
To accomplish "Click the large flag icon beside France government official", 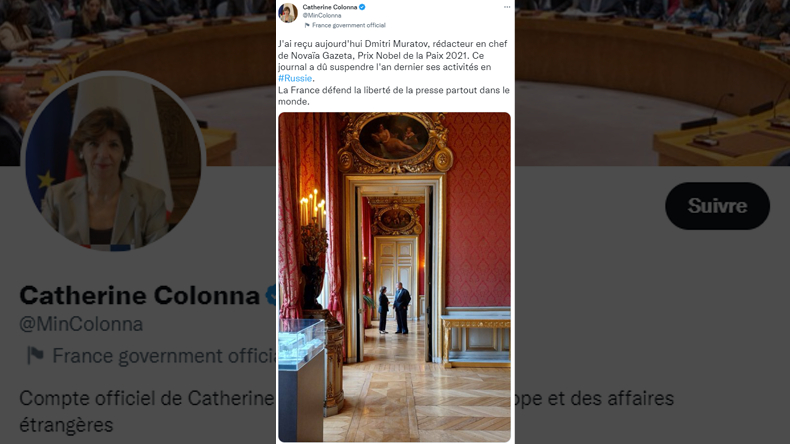I will 35,355.
